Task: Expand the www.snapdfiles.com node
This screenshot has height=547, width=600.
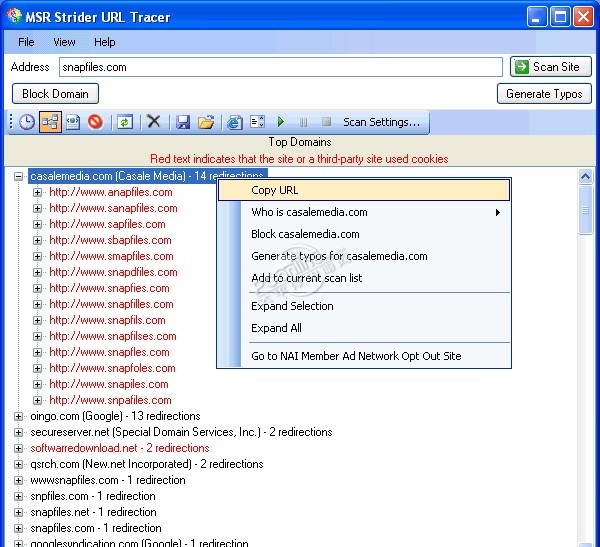Action: click(37, 272)
